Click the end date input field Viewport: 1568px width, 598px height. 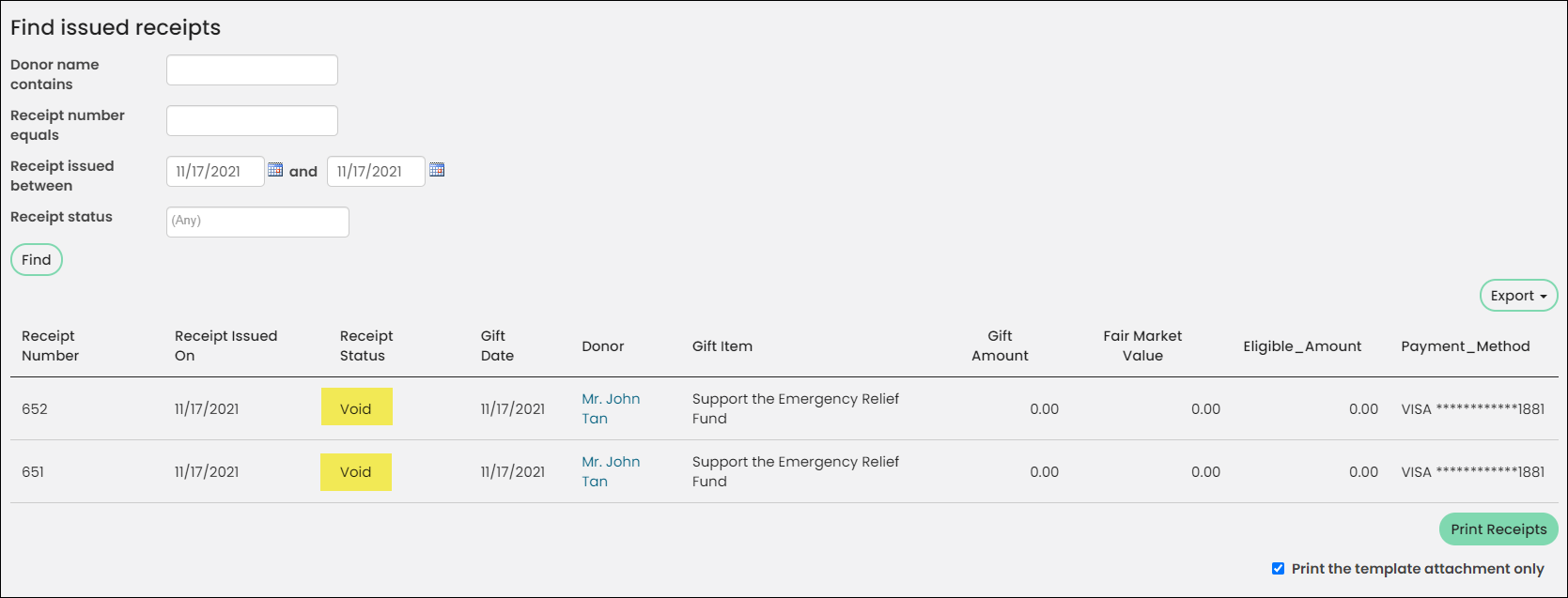(376, 171)
